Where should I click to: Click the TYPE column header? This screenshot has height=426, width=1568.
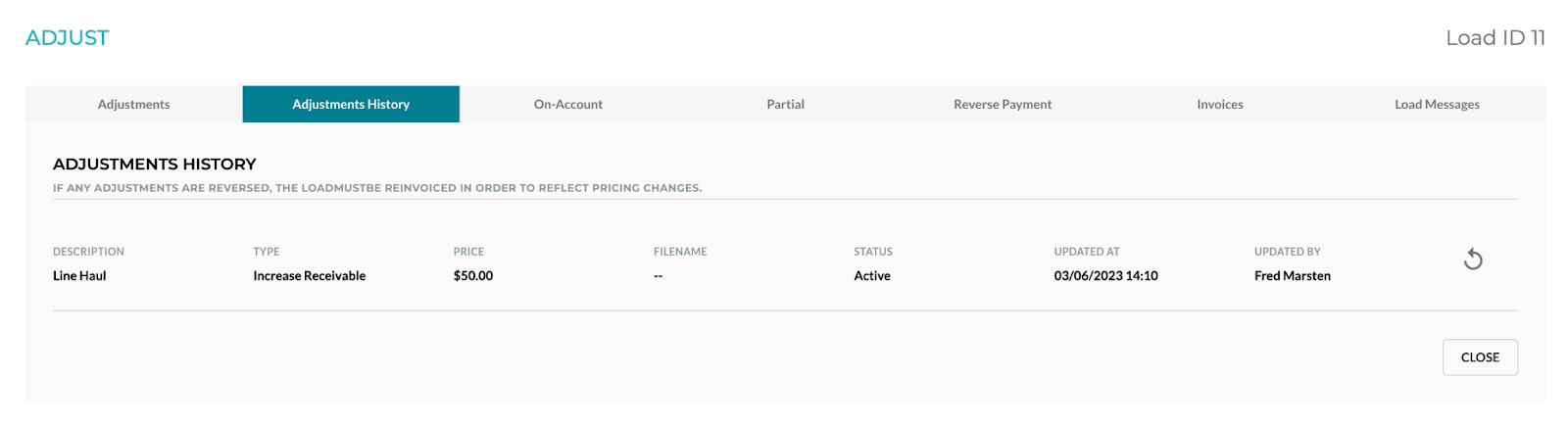click(267, 252)
